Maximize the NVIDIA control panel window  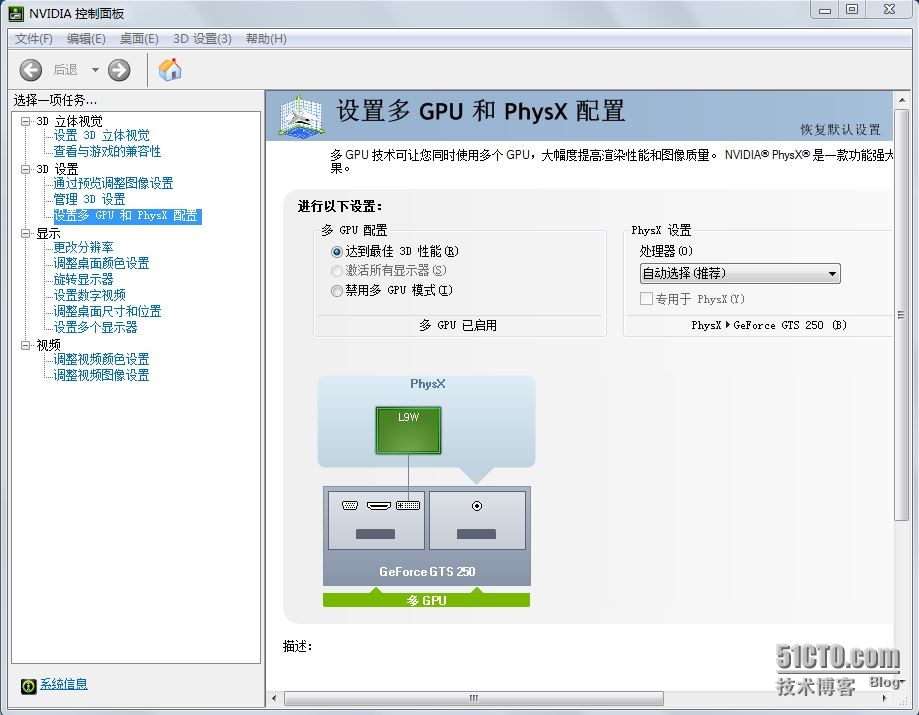[x=852, y=9]
